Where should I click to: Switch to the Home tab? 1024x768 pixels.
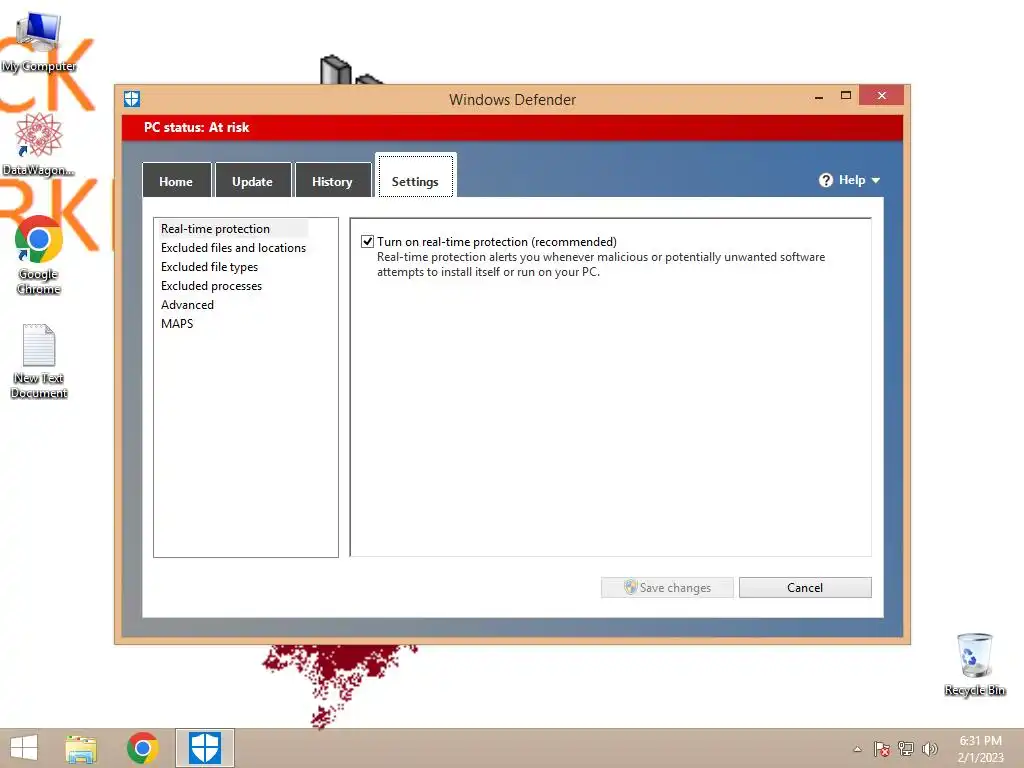click(176, 181)
